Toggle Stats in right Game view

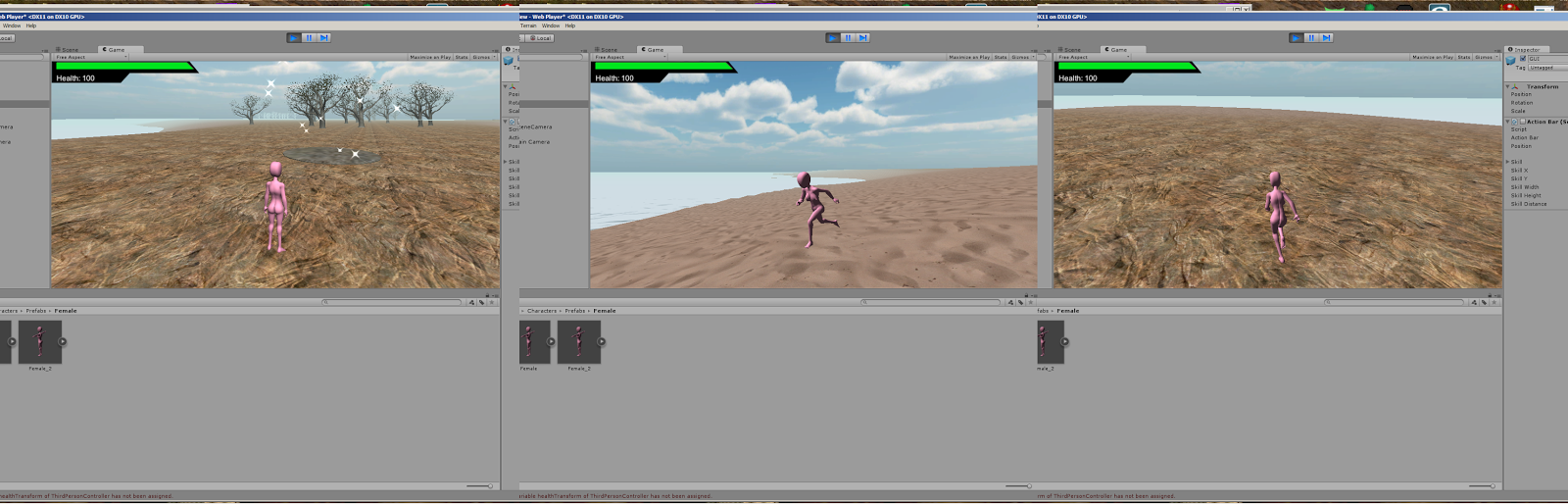(x=1464, y=58)
